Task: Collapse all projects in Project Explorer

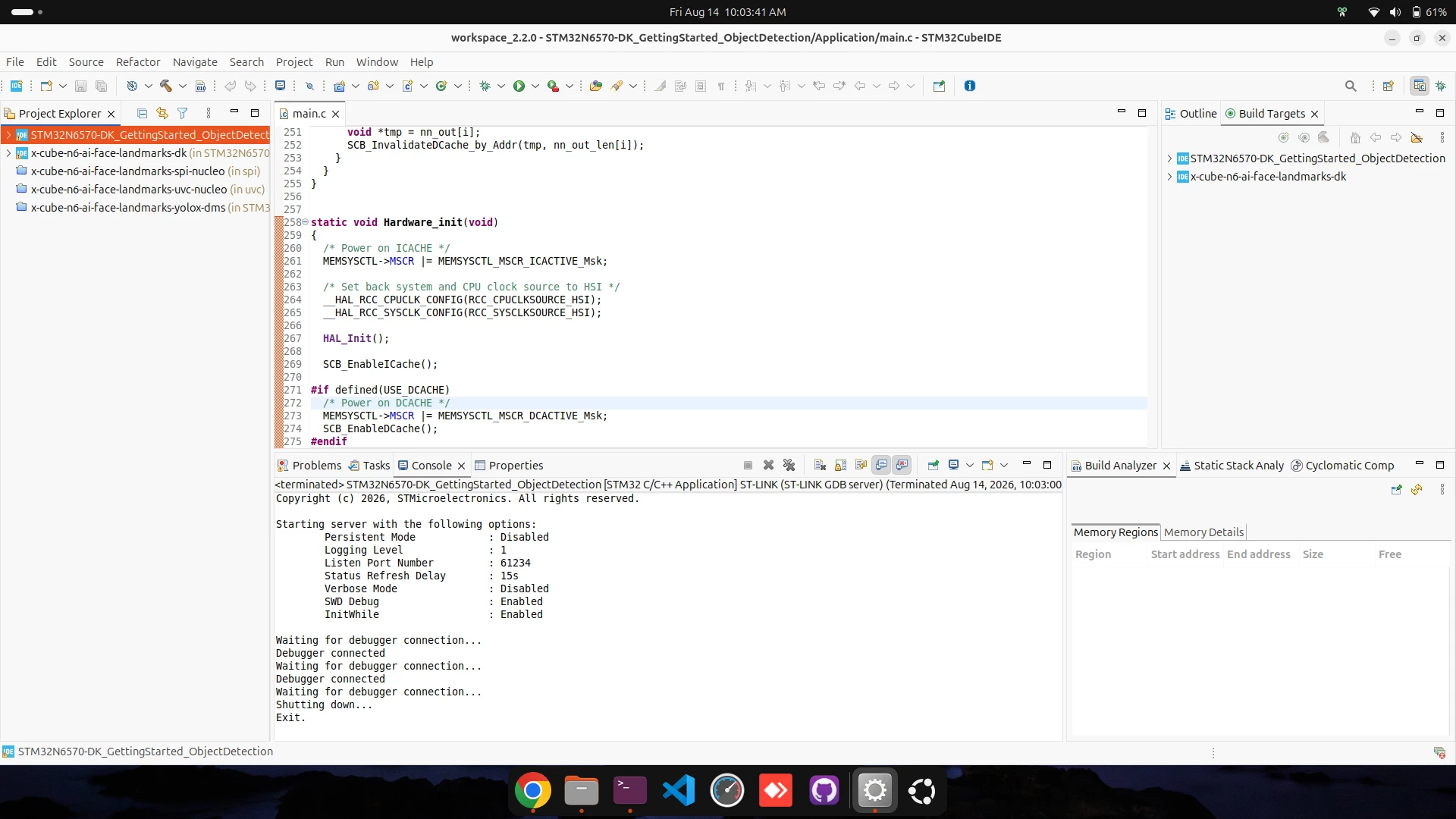Action: 142,113
